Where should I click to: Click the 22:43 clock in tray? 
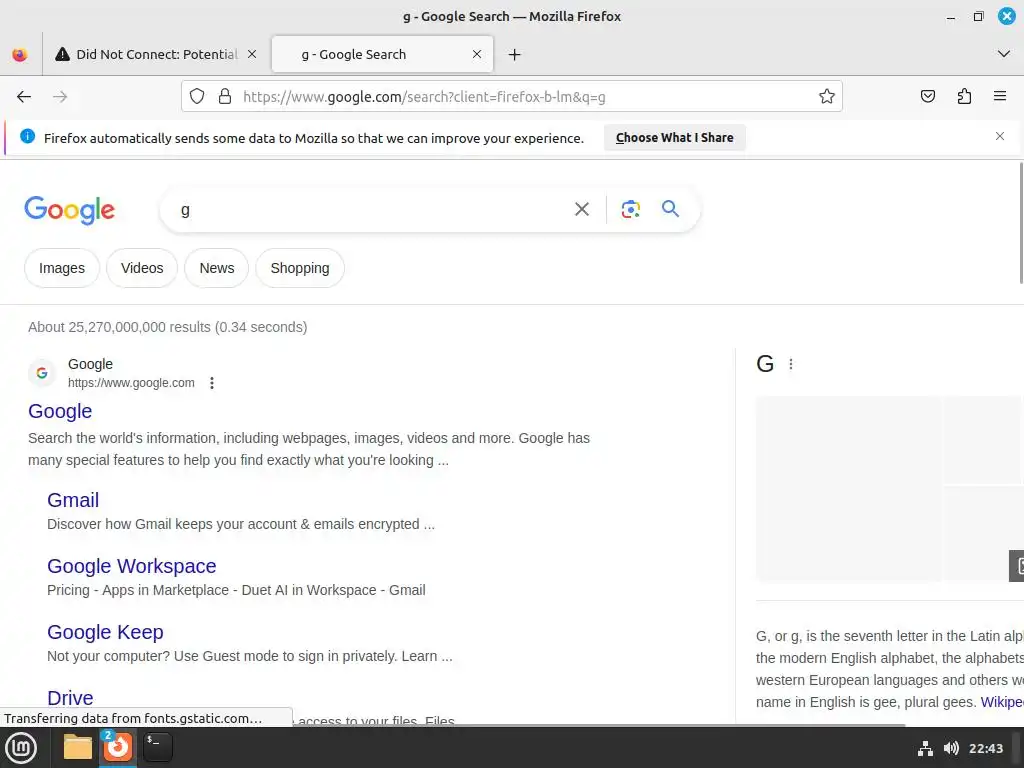tap(985, 748)
